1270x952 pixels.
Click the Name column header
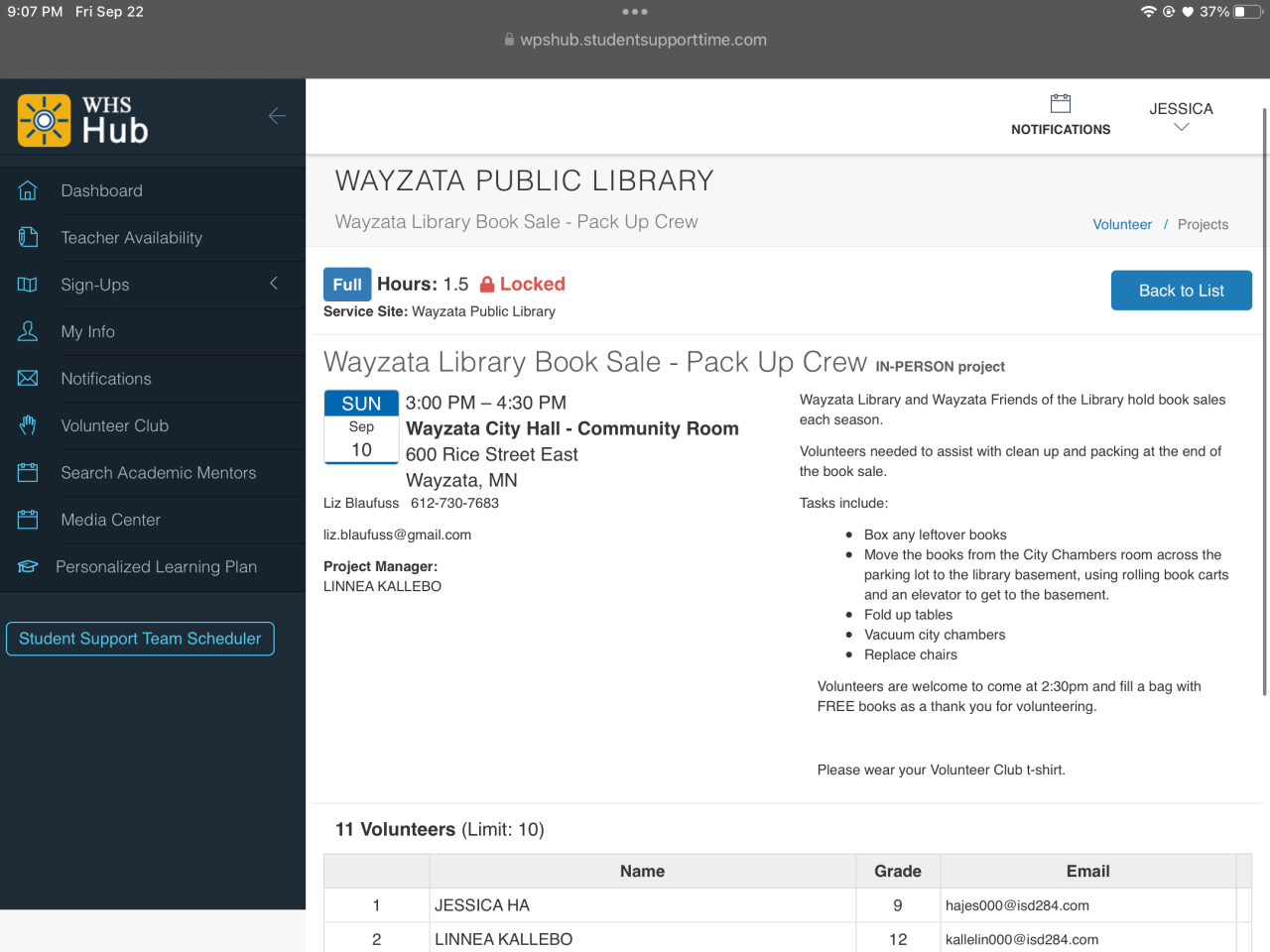click(642, 872)
